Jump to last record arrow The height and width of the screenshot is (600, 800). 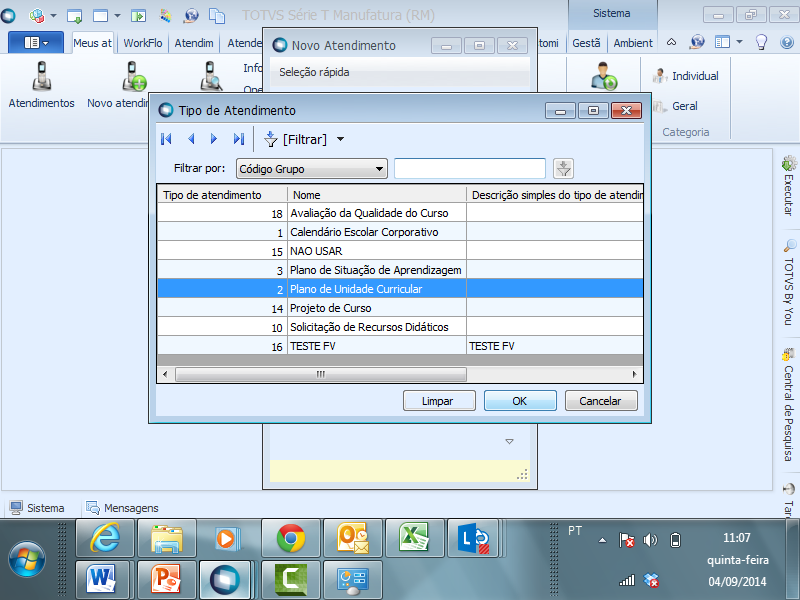[x=238, y=139]
